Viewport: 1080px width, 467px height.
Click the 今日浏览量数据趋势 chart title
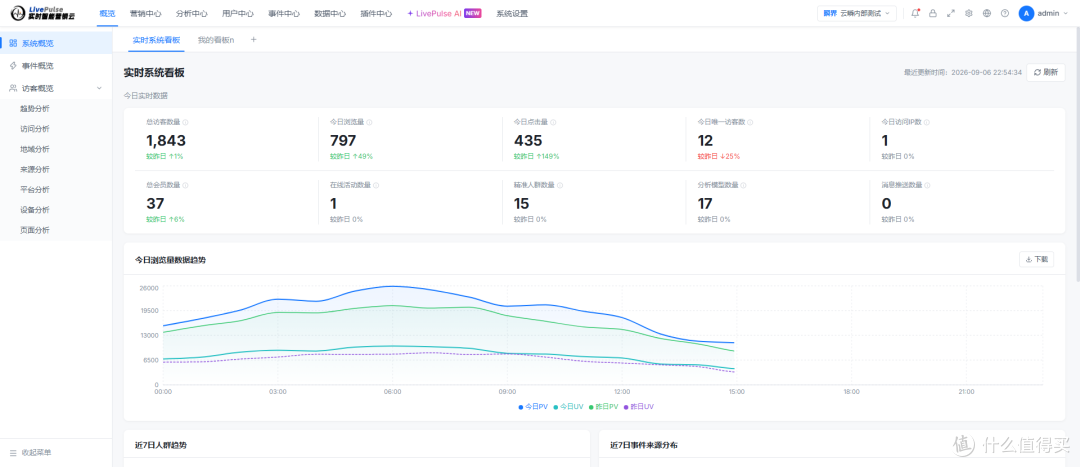pyautogui.click(x=170, y=260)
